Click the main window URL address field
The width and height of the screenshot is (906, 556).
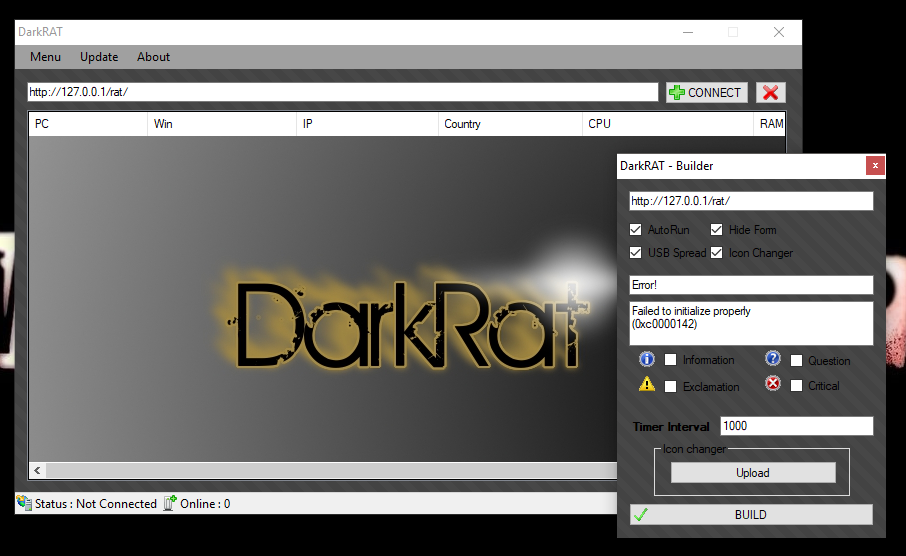click(343, 92)
